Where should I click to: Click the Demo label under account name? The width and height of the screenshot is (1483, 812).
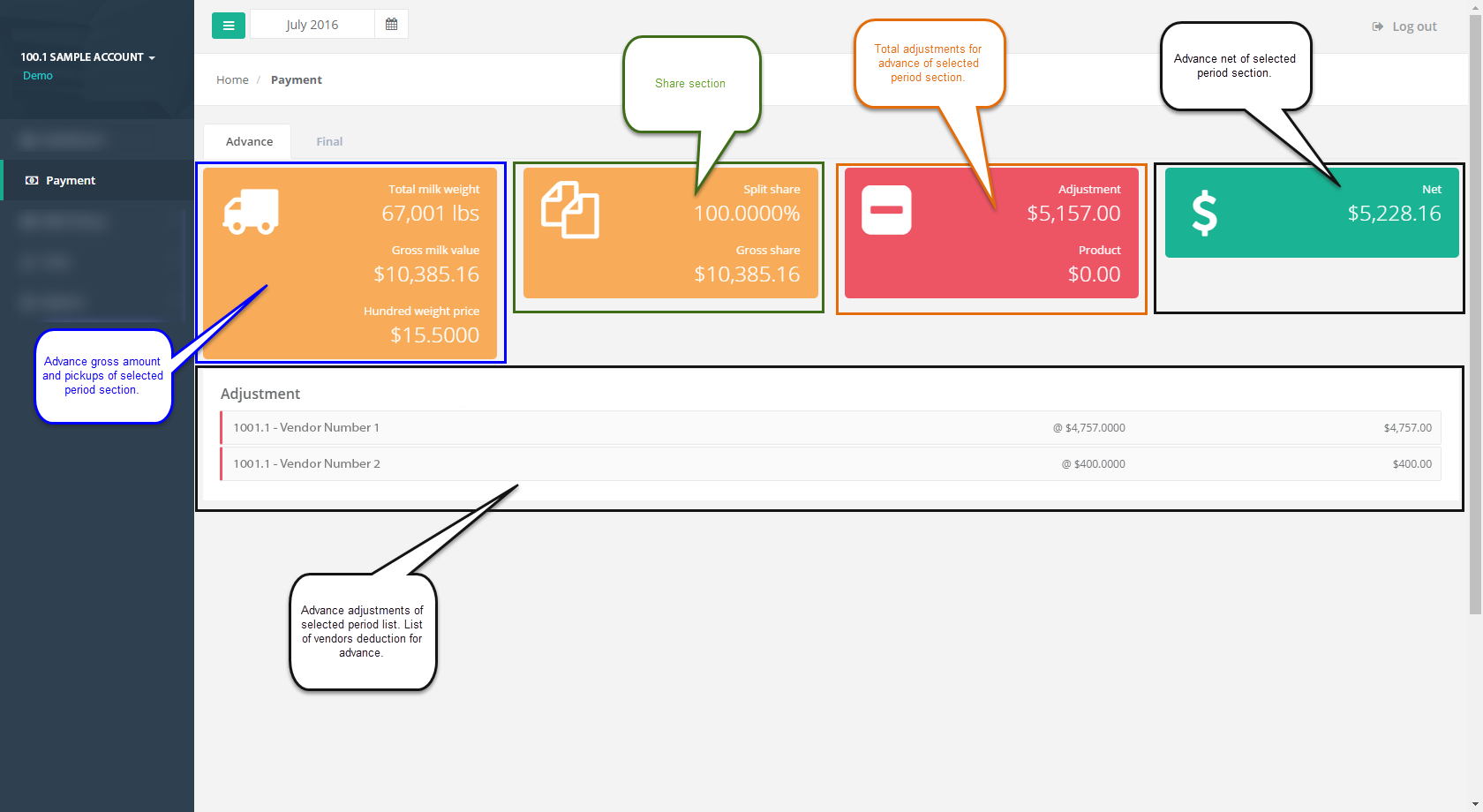click(38, 75)
